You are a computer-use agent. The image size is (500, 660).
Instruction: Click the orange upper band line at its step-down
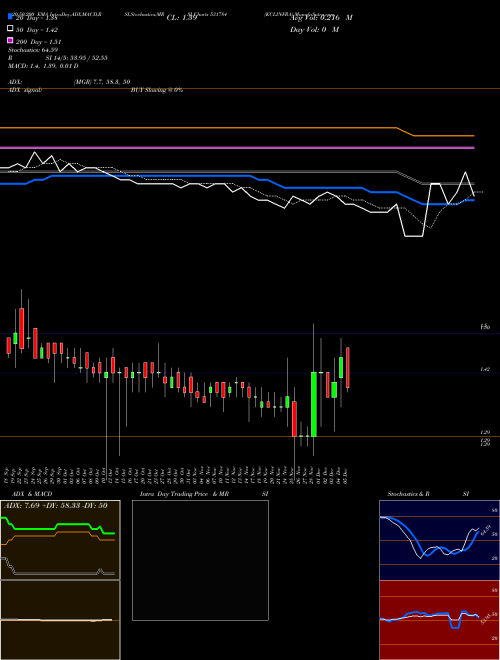point(405,131)
